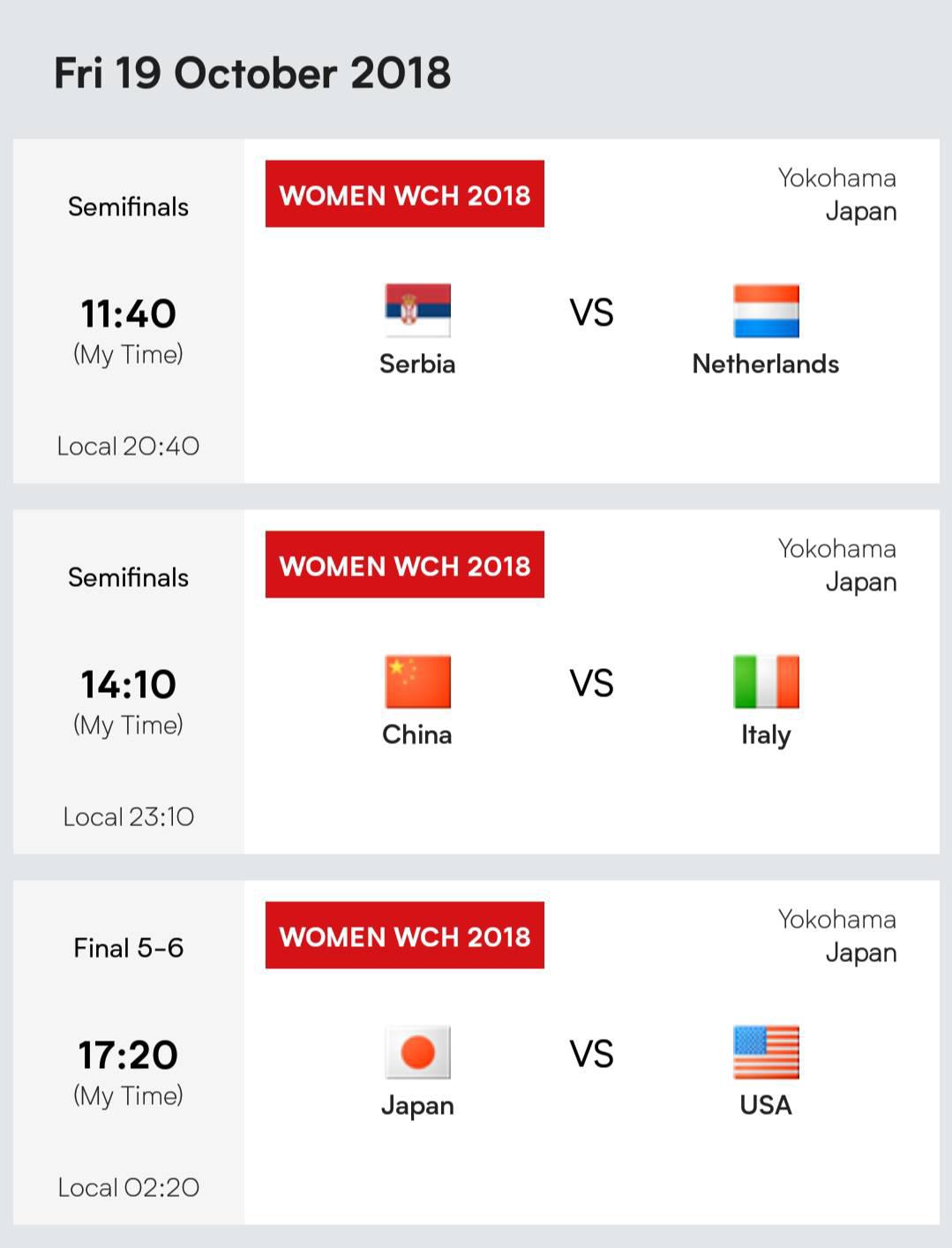Tap the Netherlands flag icon

[766, 311]
